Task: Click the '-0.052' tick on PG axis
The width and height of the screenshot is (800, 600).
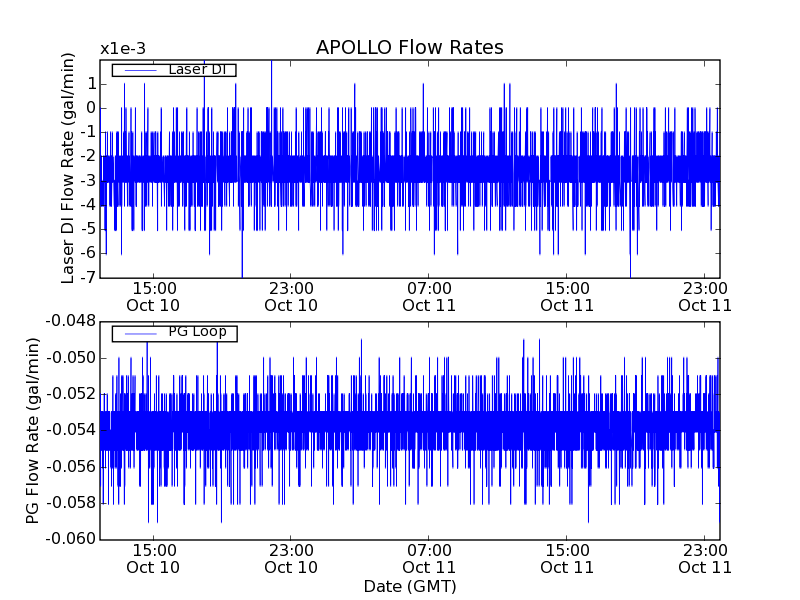Action: click(71, 394)
